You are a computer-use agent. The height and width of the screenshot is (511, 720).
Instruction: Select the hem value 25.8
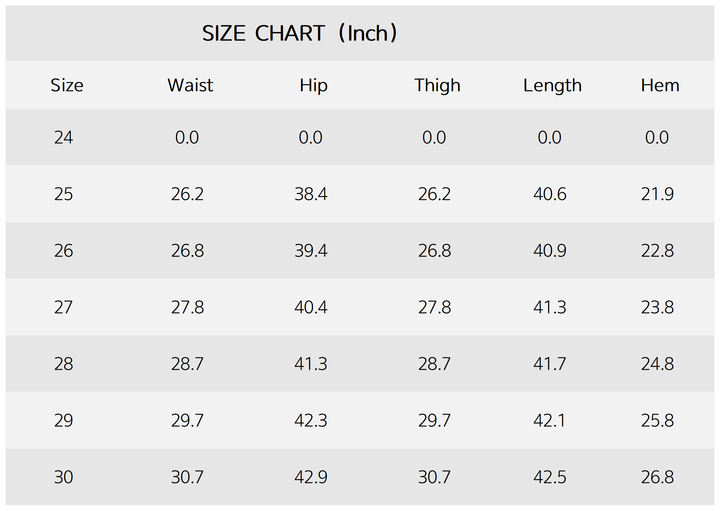[657, 421]
